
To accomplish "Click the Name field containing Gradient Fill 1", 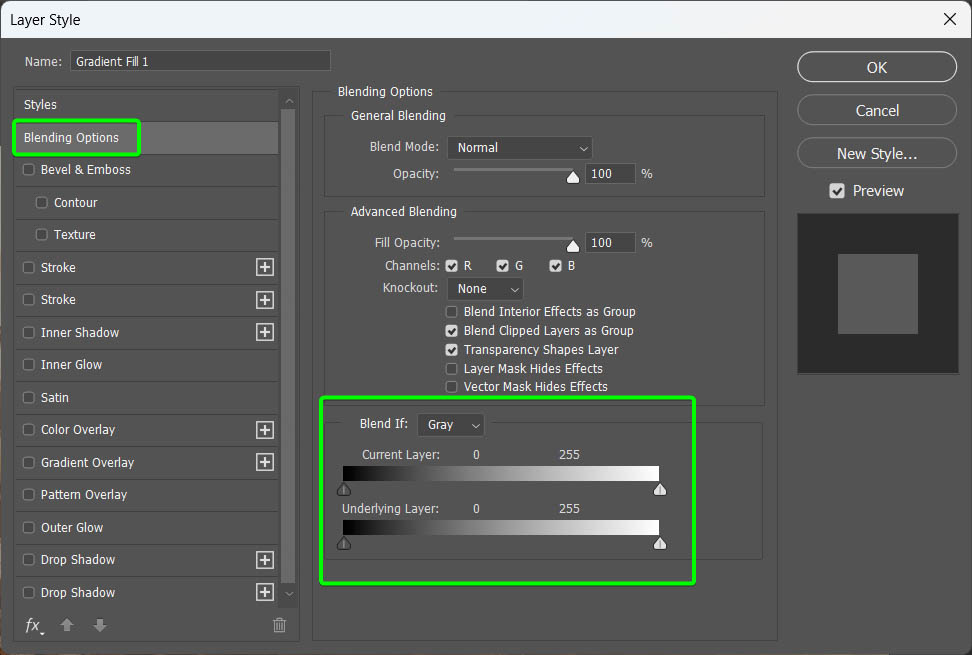I will point(200,61).
